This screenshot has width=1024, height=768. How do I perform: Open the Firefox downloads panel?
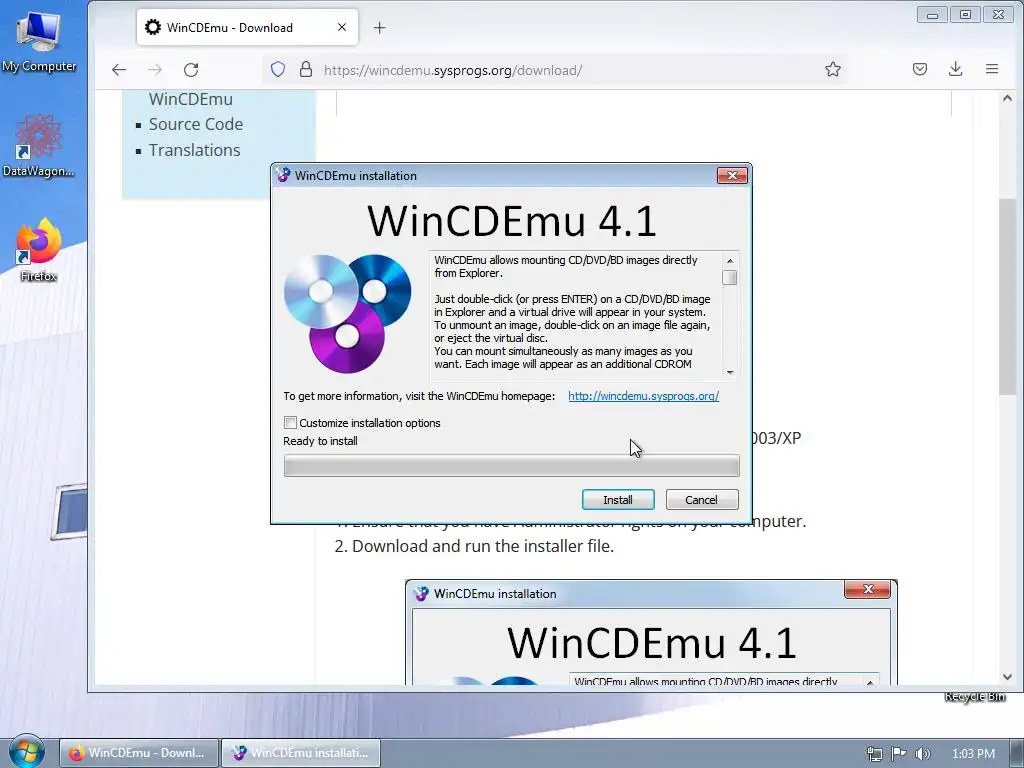(955, 69)
